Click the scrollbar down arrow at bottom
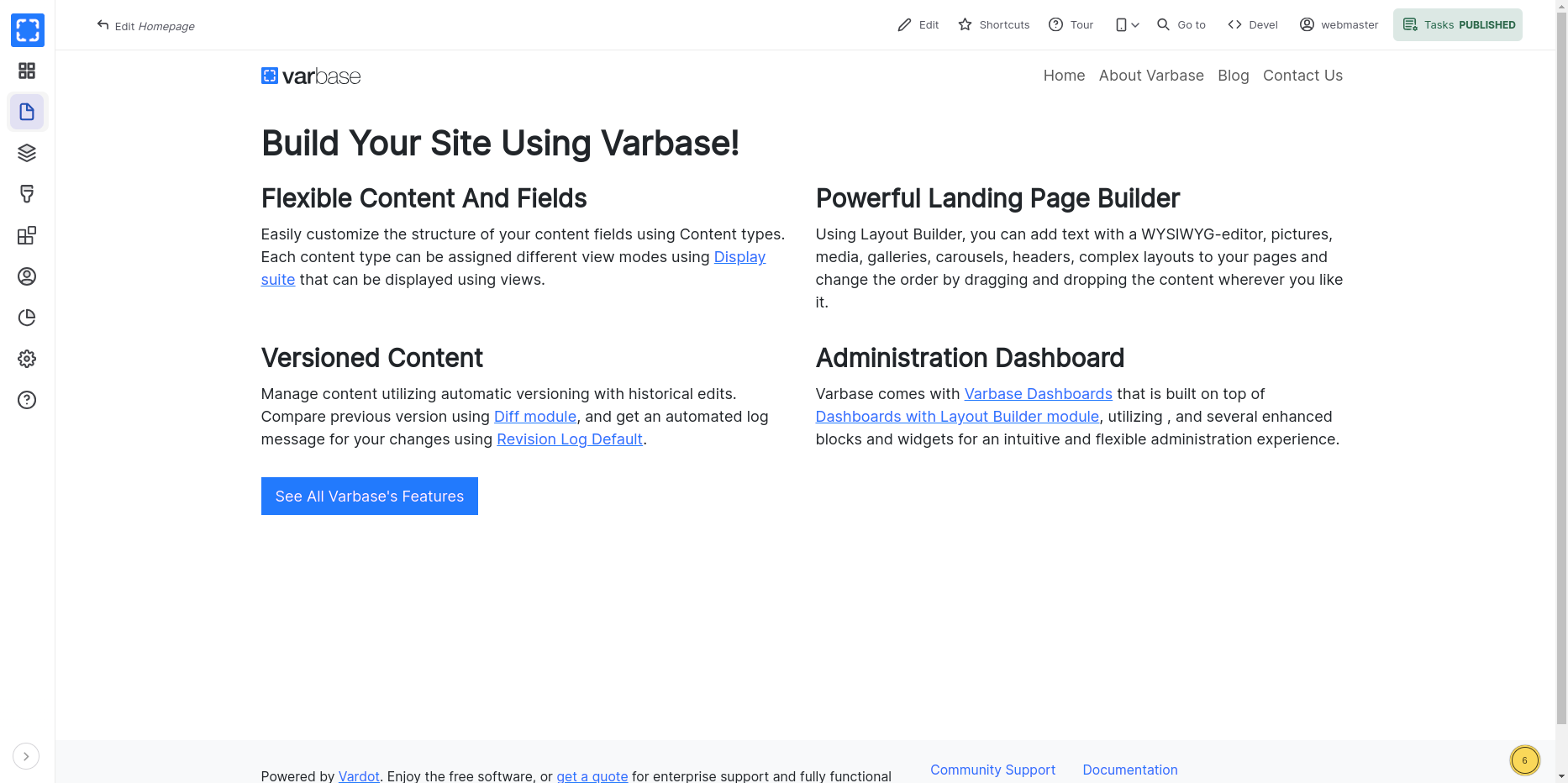 pyautogui.click(x=1561, y=776)
